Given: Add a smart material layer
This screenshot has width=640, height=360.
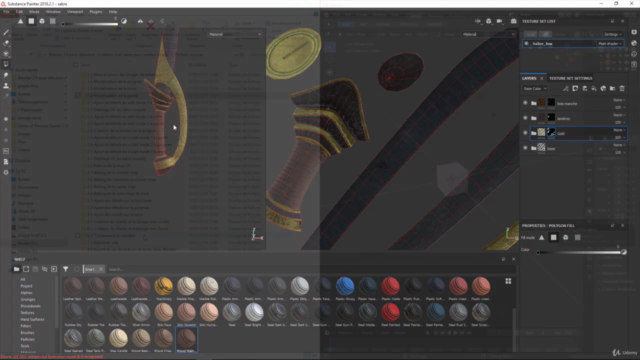Looking at the screenshot, I should tap(603, 89).
